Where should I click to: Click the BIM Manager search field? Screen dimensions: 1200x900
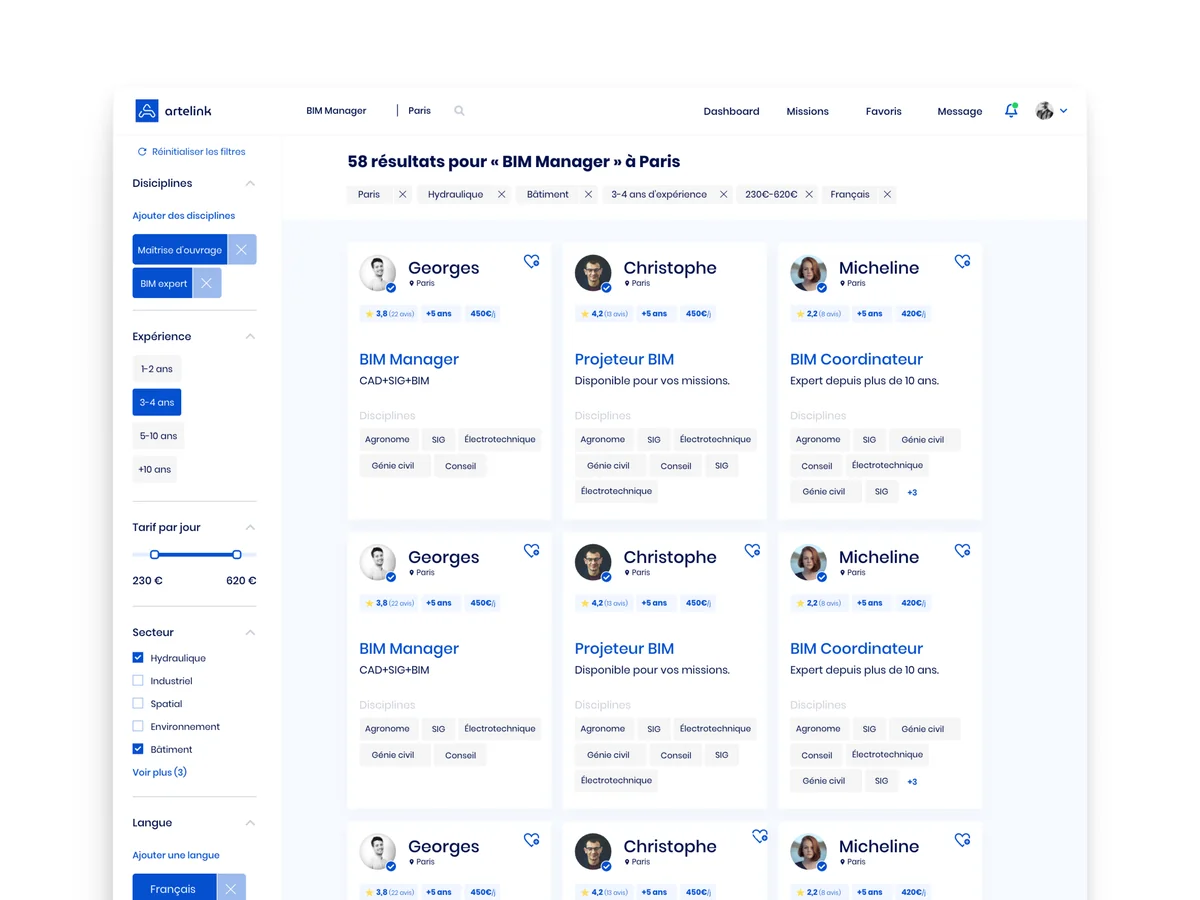pos(336,111)
